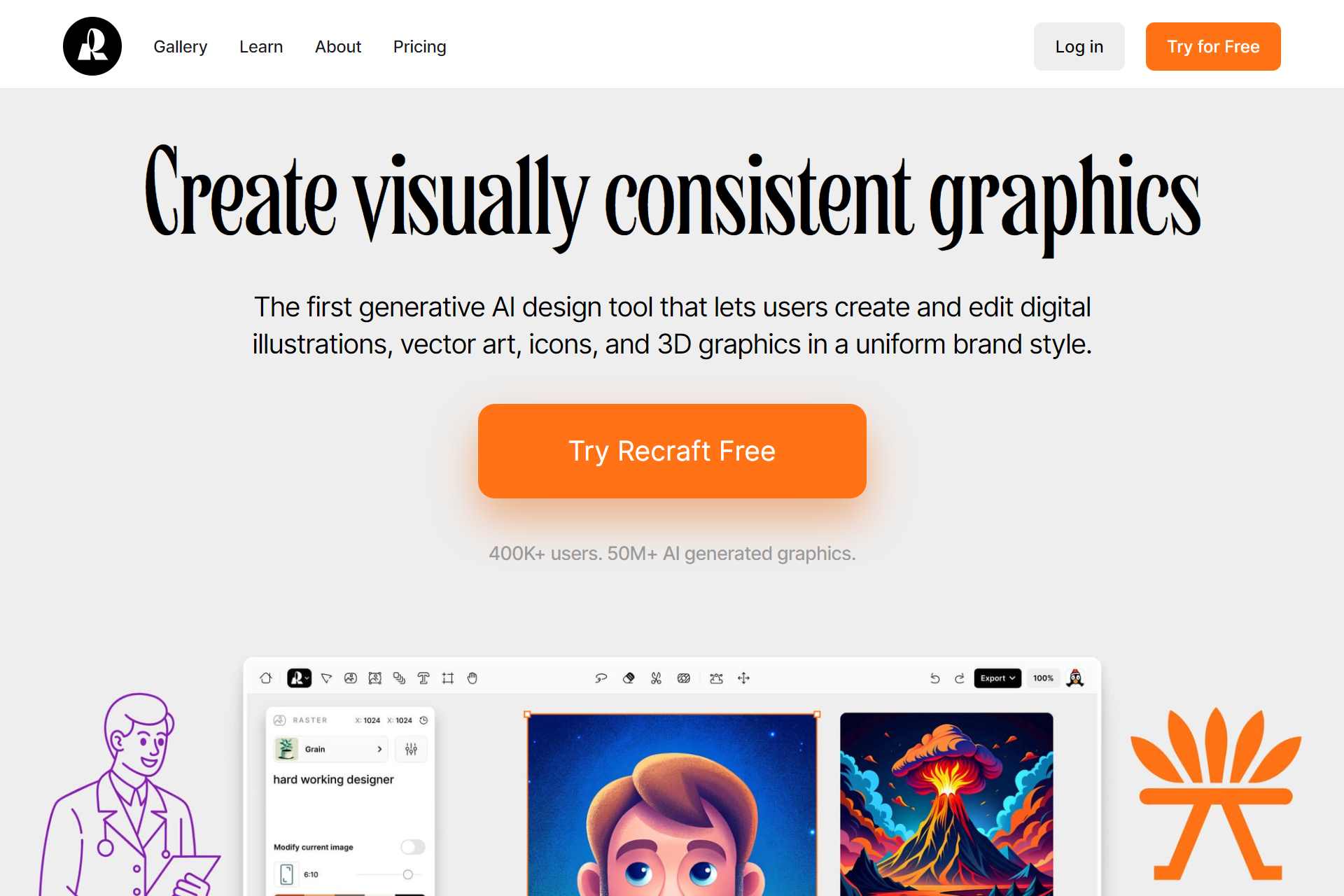
Task: Expand the Grain style selector
Action: point(330,749)
